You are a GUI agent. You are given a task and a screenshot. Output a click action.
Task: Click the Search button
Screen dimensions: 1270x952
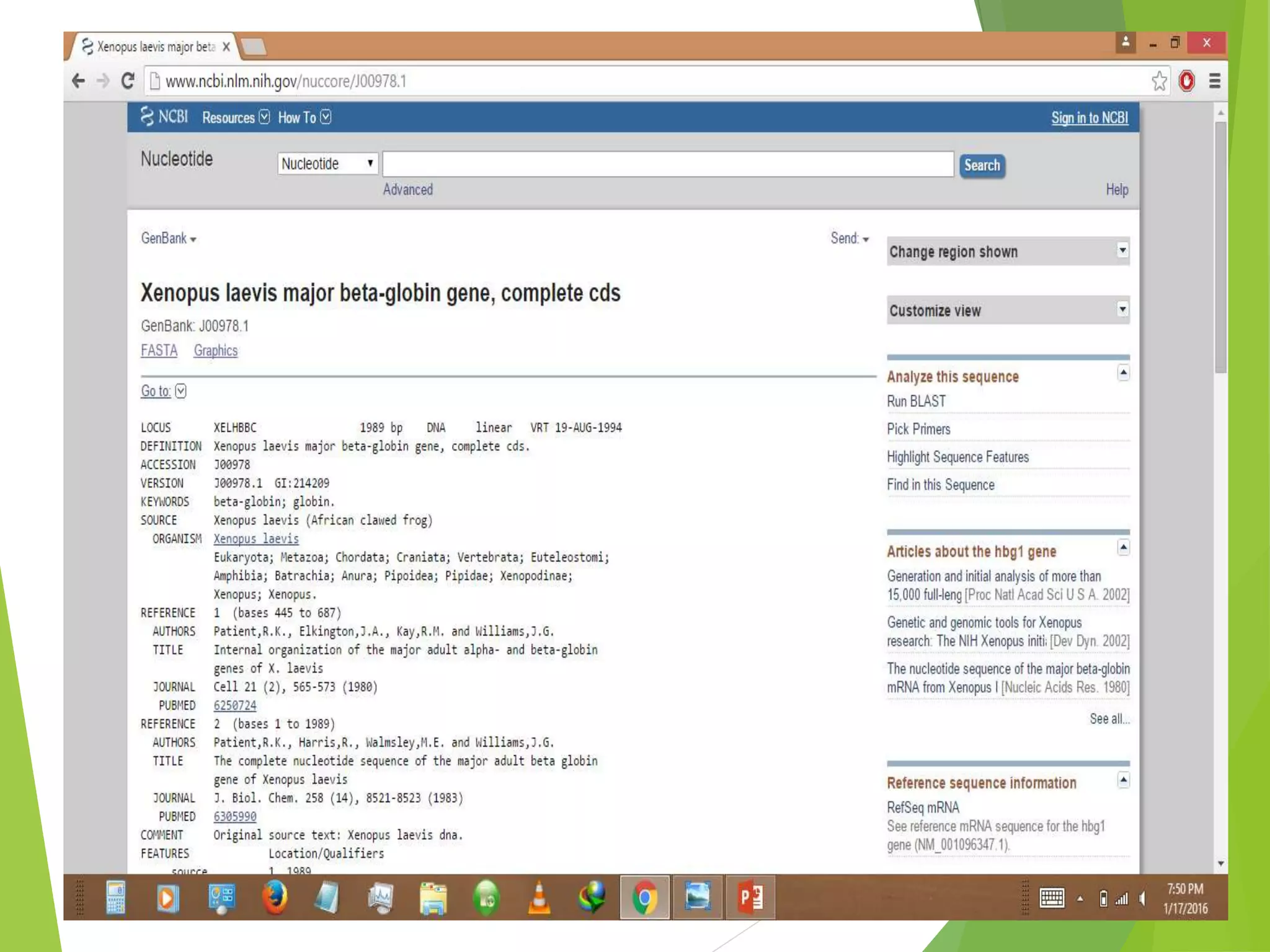click(x=982, y=165)
